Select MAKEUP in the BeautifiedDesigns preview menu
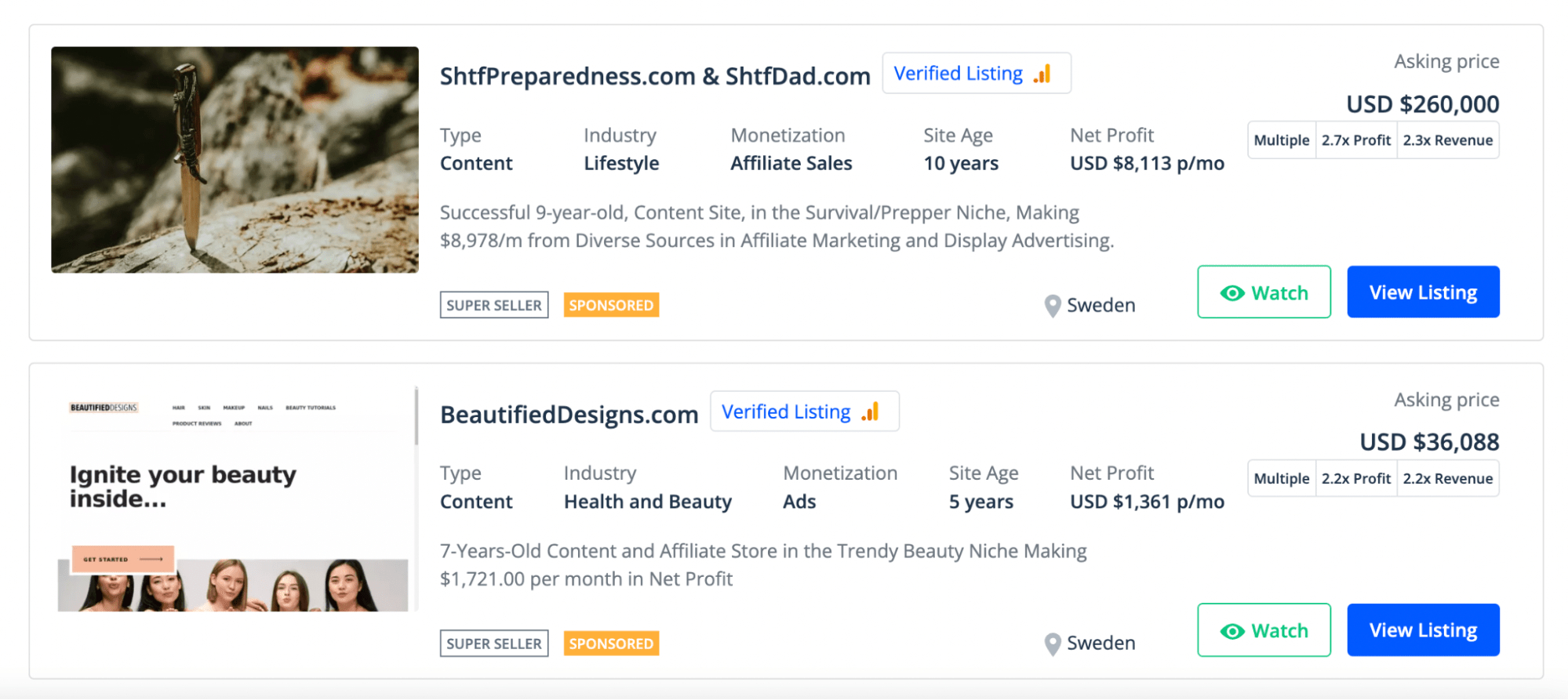This screenshot has height=700, width=1568. point(232,407)
